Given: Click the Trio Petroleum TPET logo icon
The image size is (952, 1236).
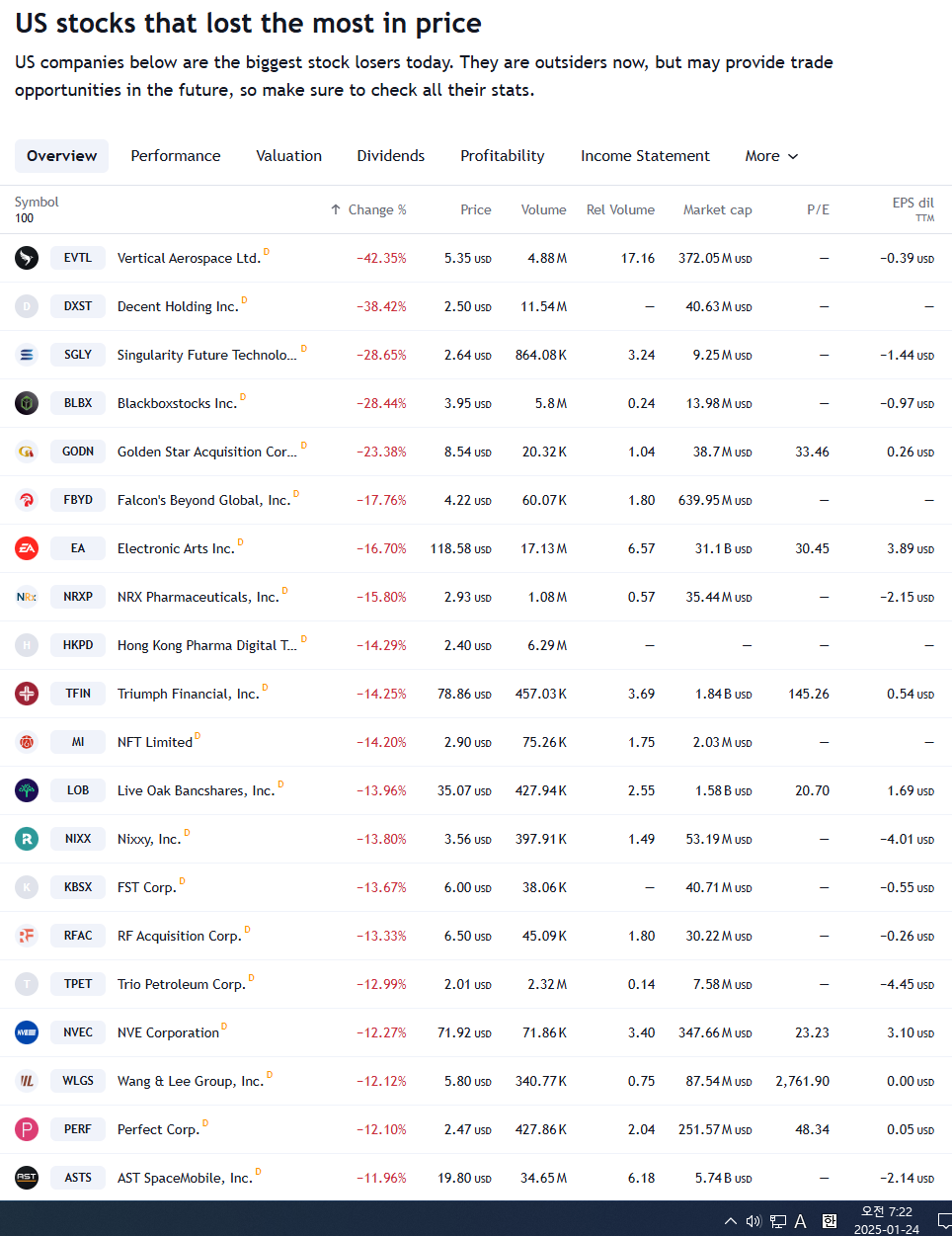Looking at the screenshot, I should (x=27, y=984).
